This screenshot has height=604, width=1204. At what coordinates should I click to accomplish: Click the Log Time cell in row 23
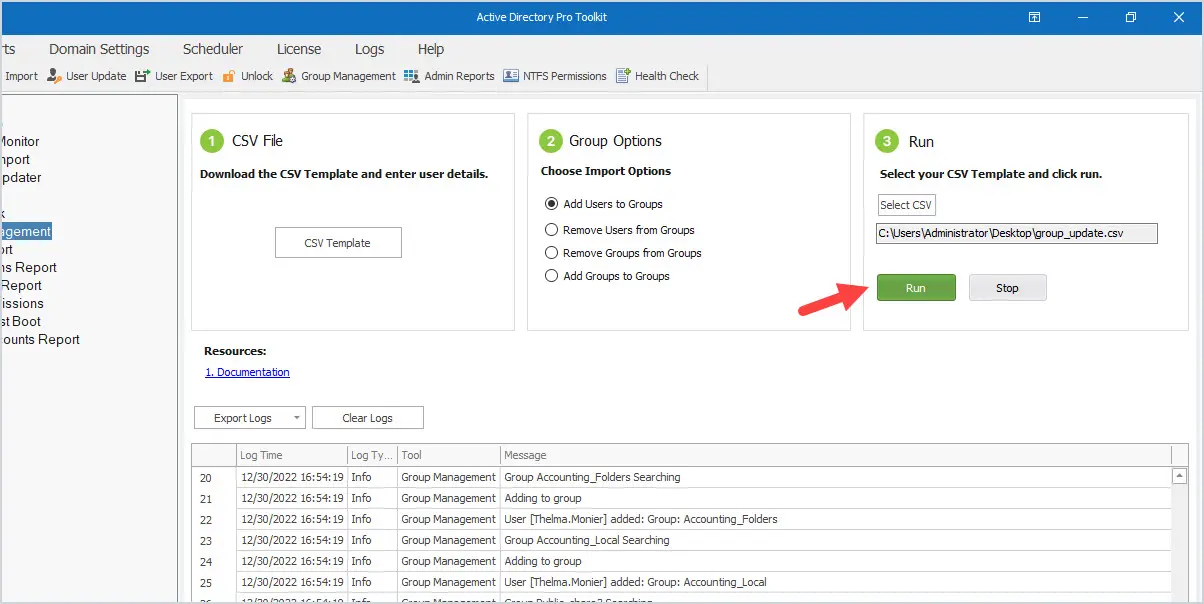click(x=292, y=540)
